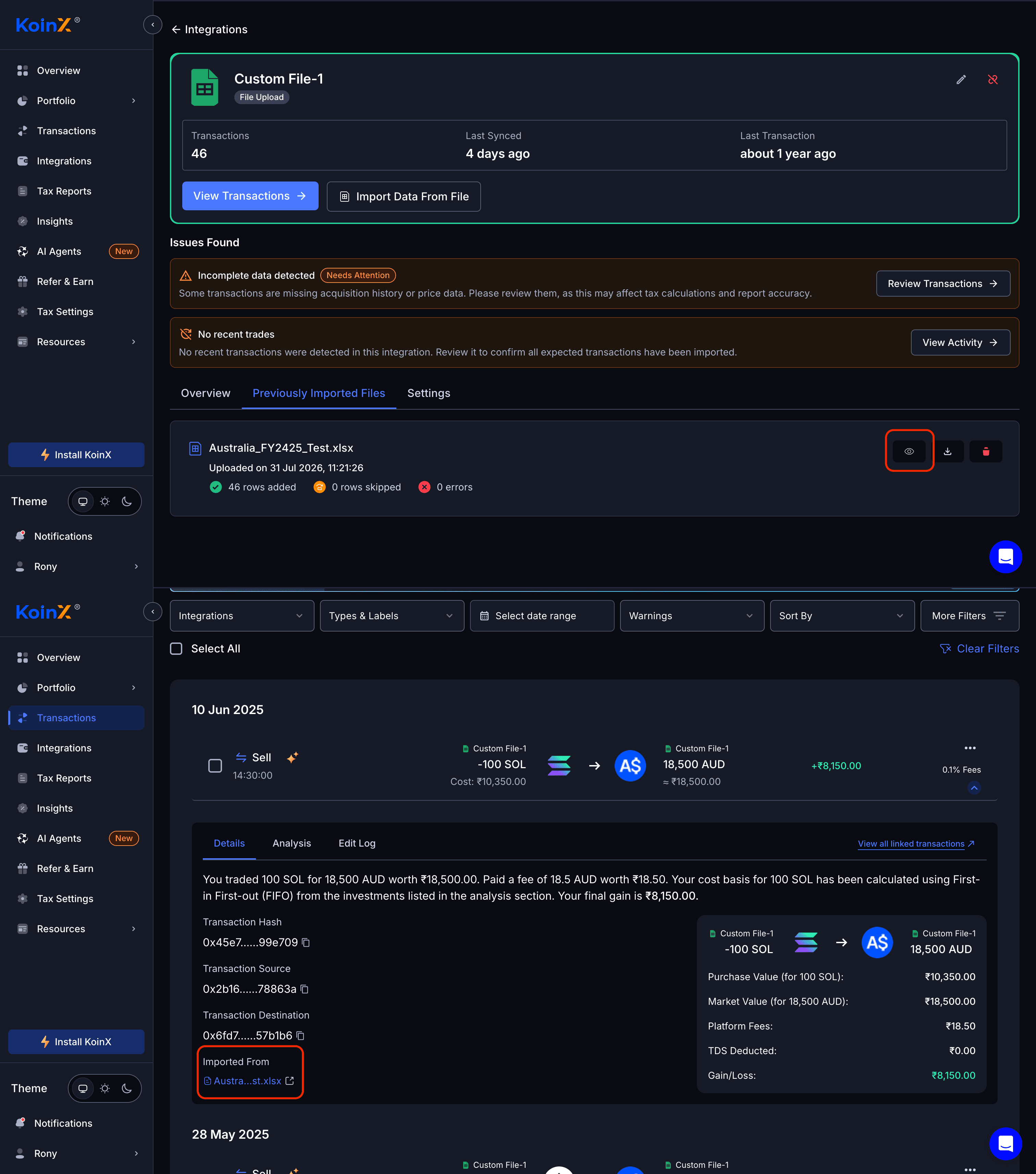Click the green check beside 46 rows added
1036x1174 pixels.
point(215,487)
